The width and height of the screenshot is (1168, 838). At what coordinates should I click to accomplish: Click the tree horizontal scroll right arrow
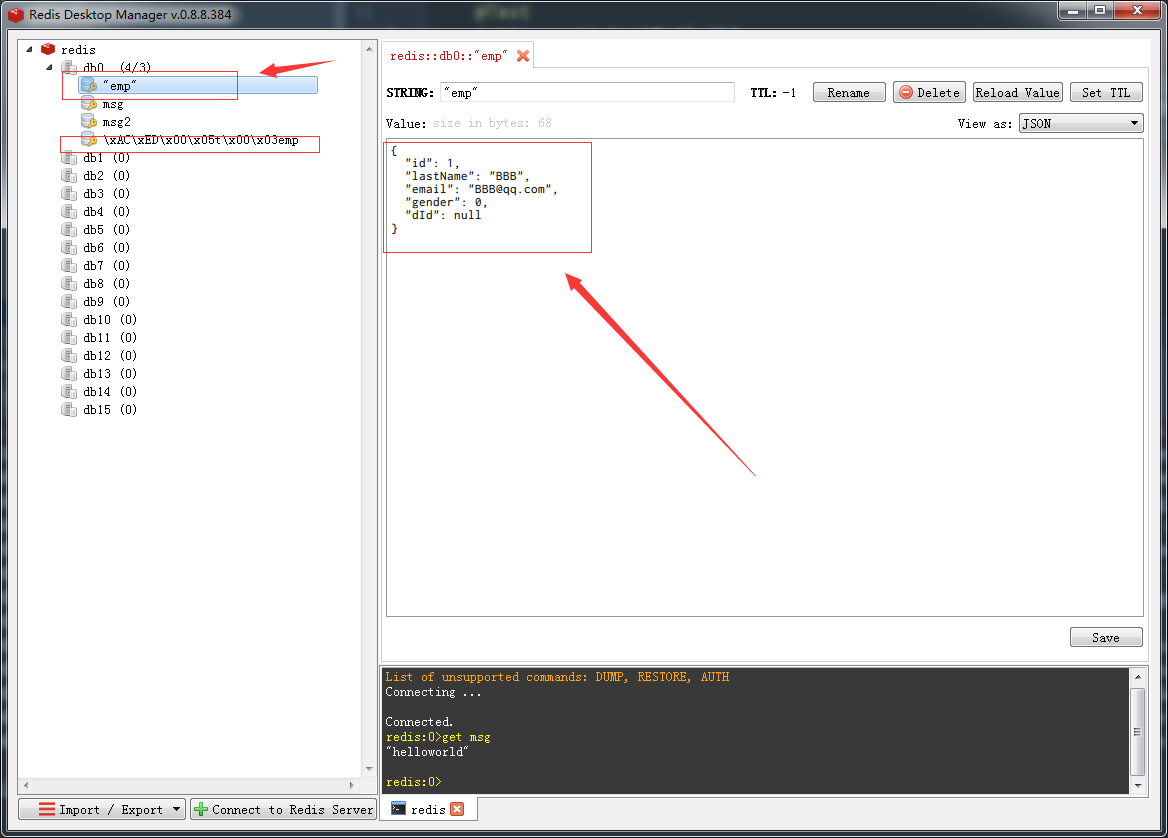pyautogui.click(x=352, y=785)
